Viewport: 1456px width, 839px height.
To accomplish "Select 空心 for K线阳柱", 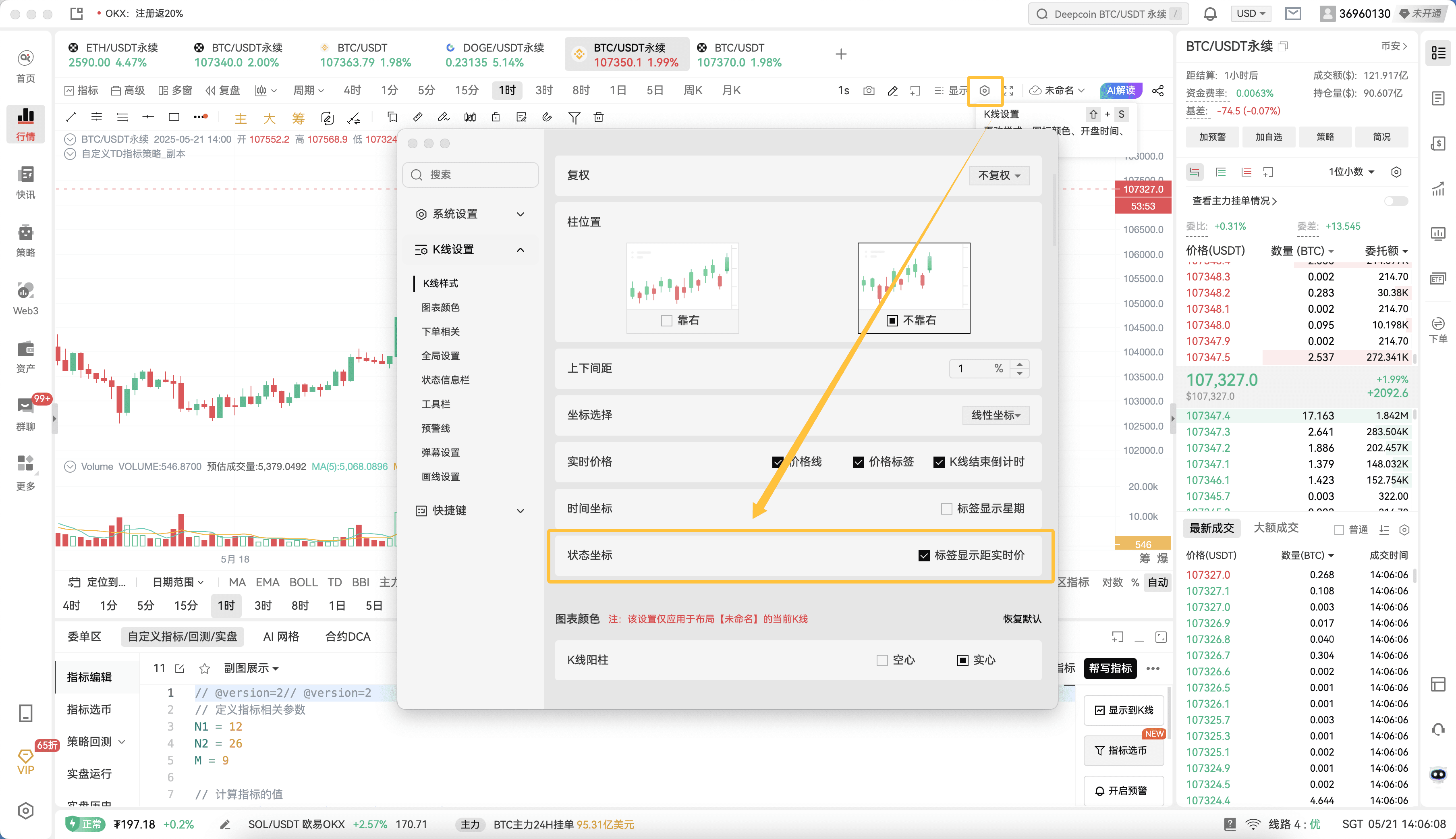I will [x=882, y=660].
